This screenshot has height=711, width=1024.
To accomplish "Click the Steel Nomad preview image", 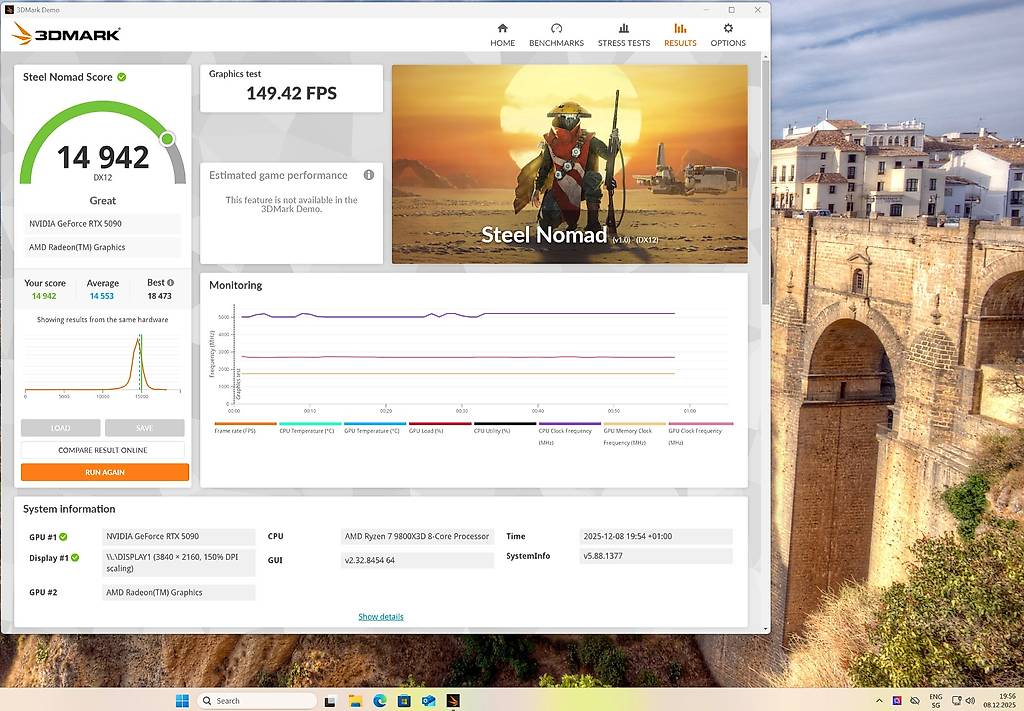I will pyautogui.click(x=569, y=164).
